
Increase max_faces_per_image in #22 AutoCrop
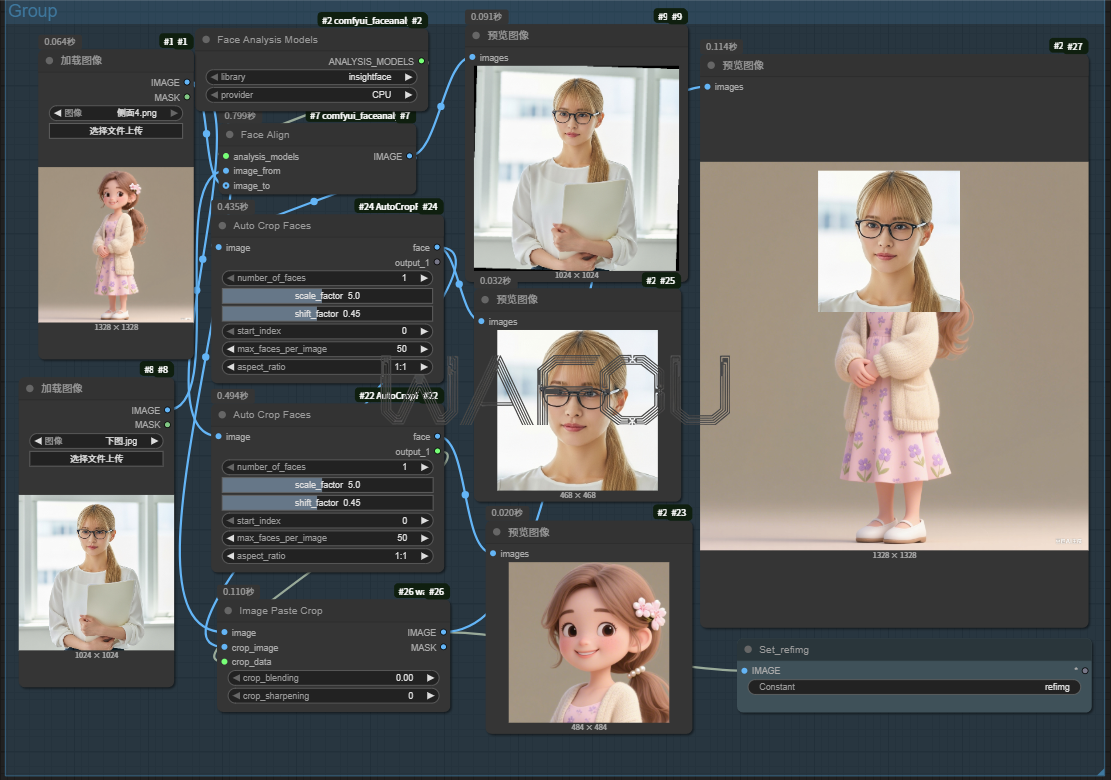coord(424,538)
